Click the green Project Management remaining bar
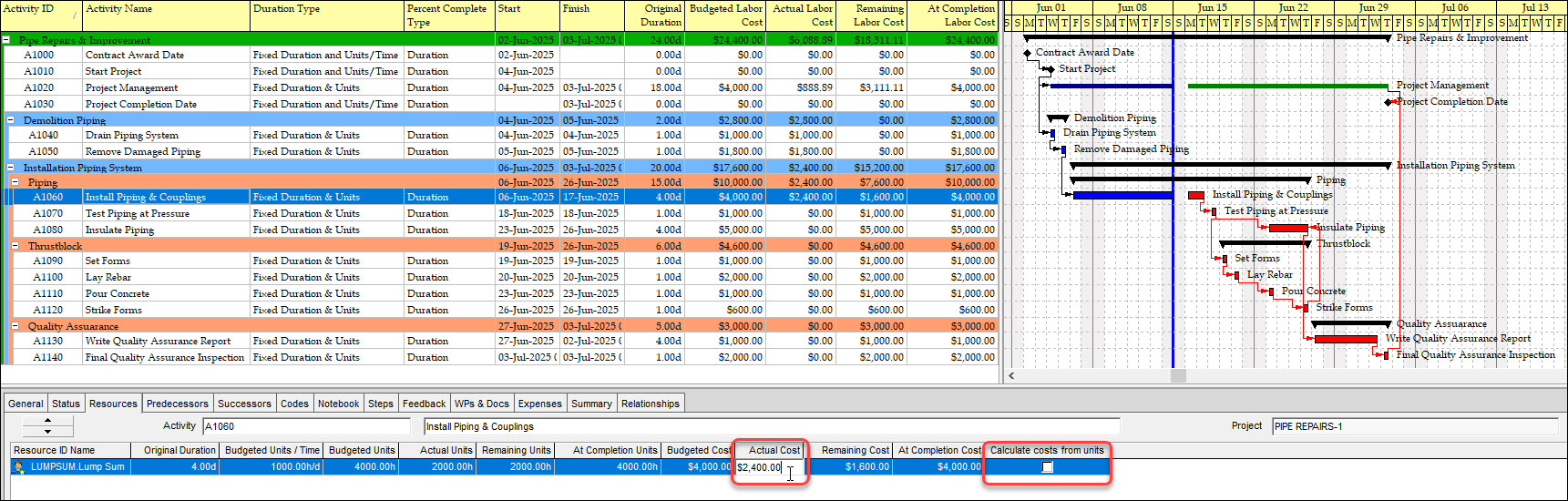Viewport: 1568px width, 501px height. (x=1287, y=87)
